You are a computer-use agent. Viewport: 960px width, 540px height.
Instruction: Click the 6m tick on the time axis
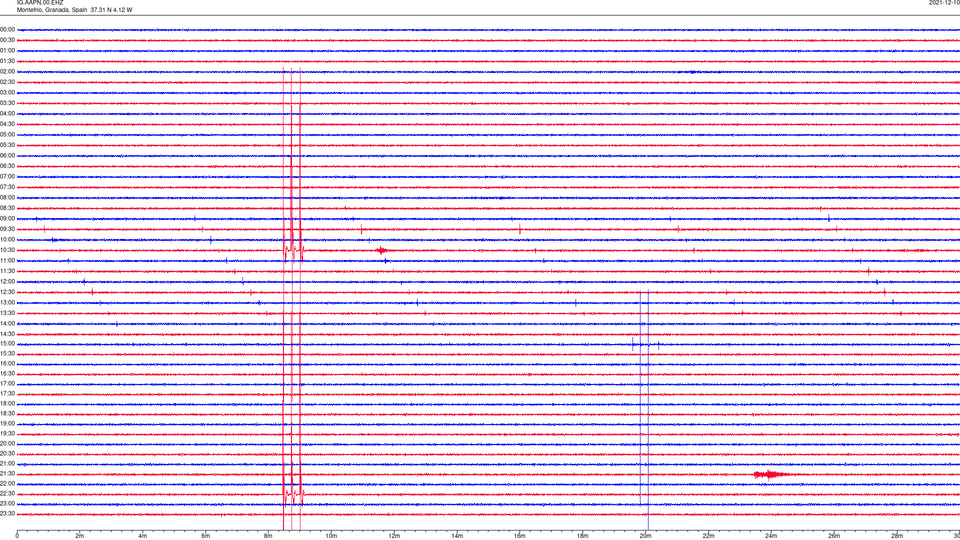(x=205, y=536)
